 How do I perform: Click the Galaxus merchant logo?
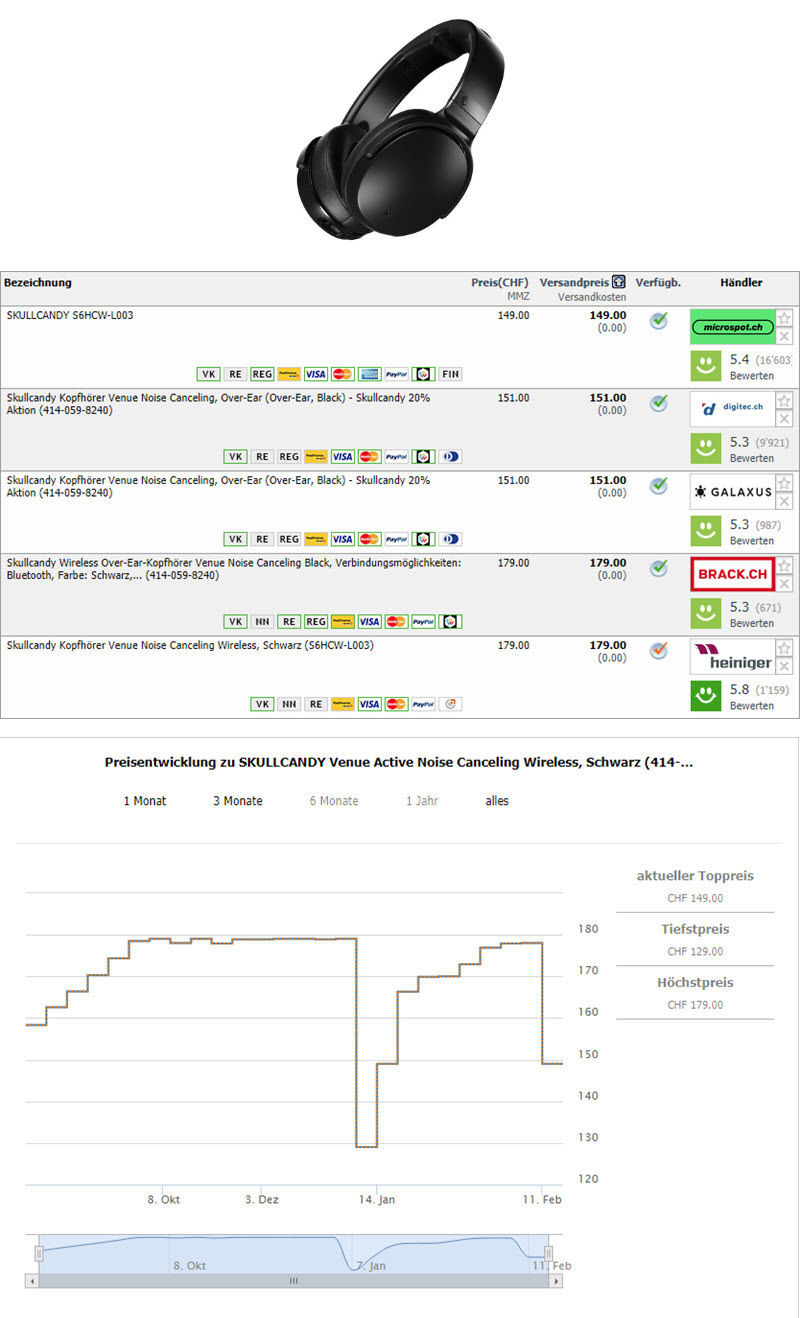click(x=732, y=492)
